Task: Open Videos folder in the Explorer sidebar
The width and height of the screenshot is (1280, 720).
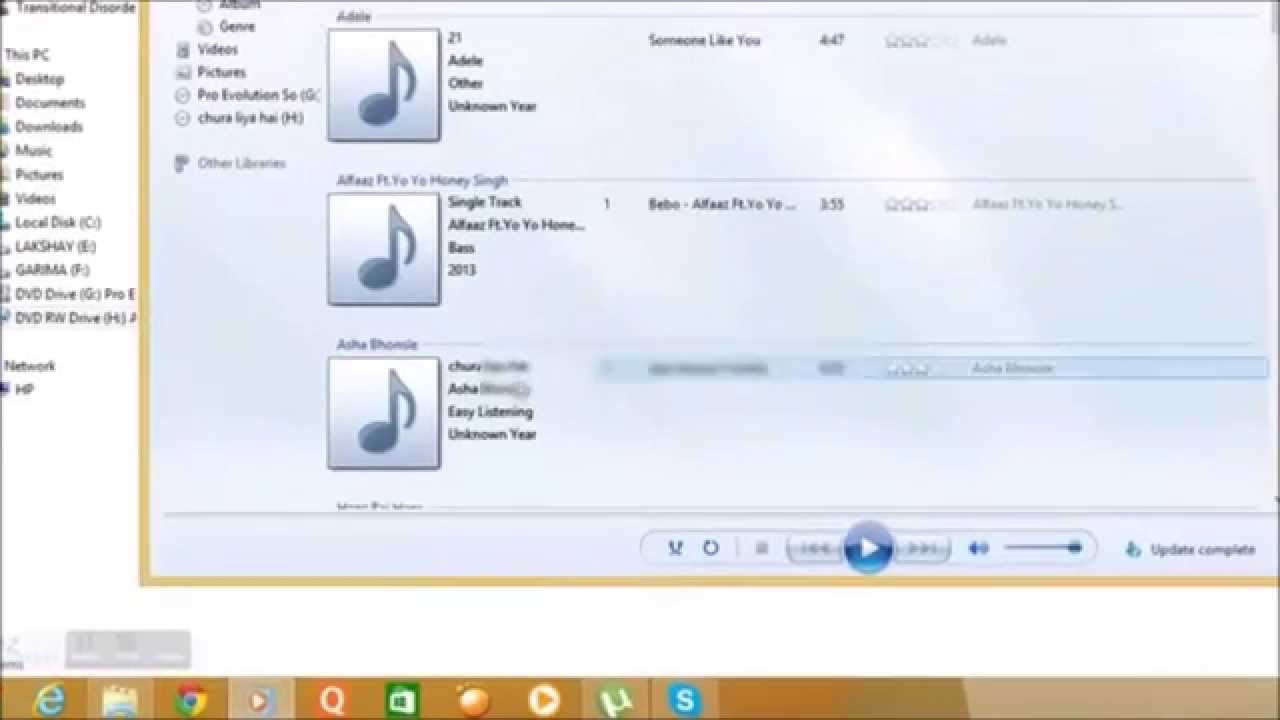Action: click(x=36, y=199)
